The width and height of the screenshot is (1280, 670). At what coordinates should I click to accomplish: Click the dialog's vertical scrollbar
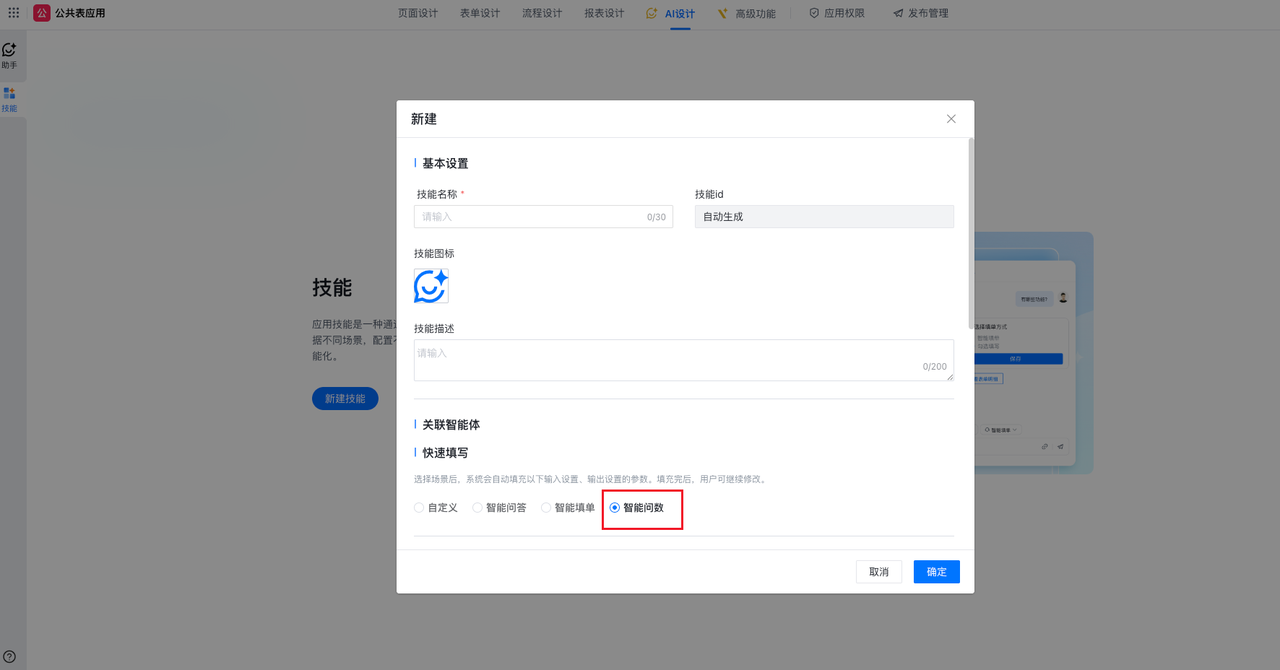(970, 233)
